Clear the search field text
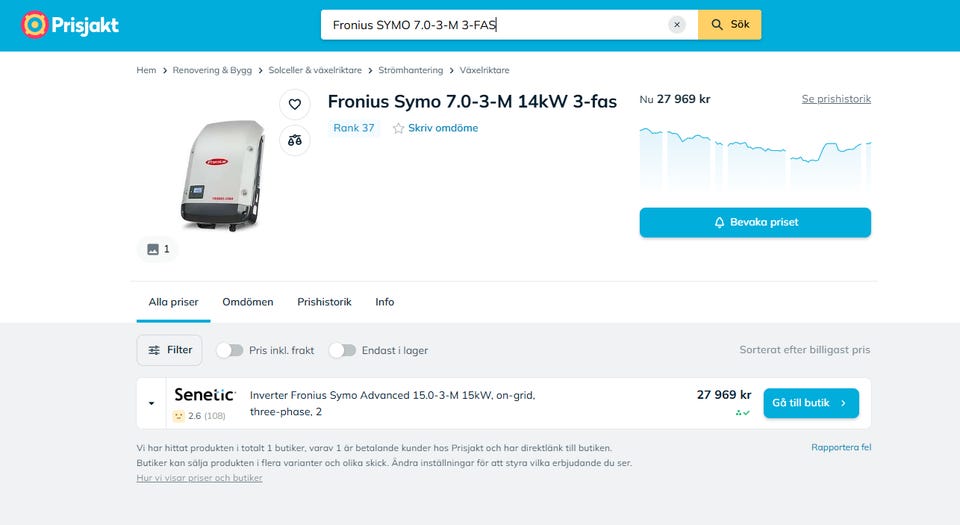The height and width of the screenshot is (525, 960). 677,25
